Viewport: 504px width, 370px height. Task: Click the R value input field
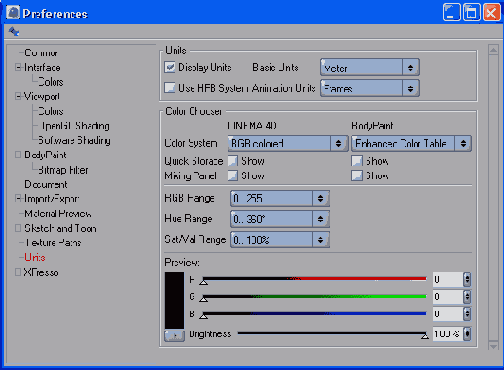click(x=448, y=279)
